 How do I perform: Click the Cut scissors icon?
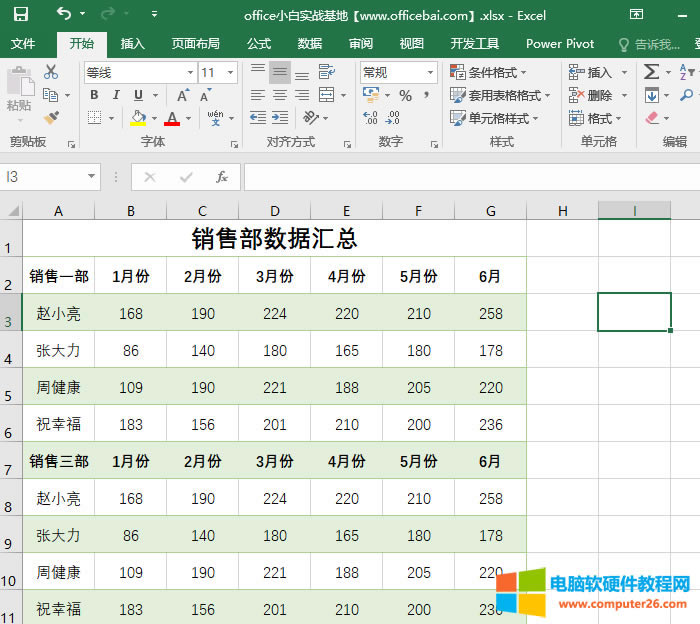51,73
